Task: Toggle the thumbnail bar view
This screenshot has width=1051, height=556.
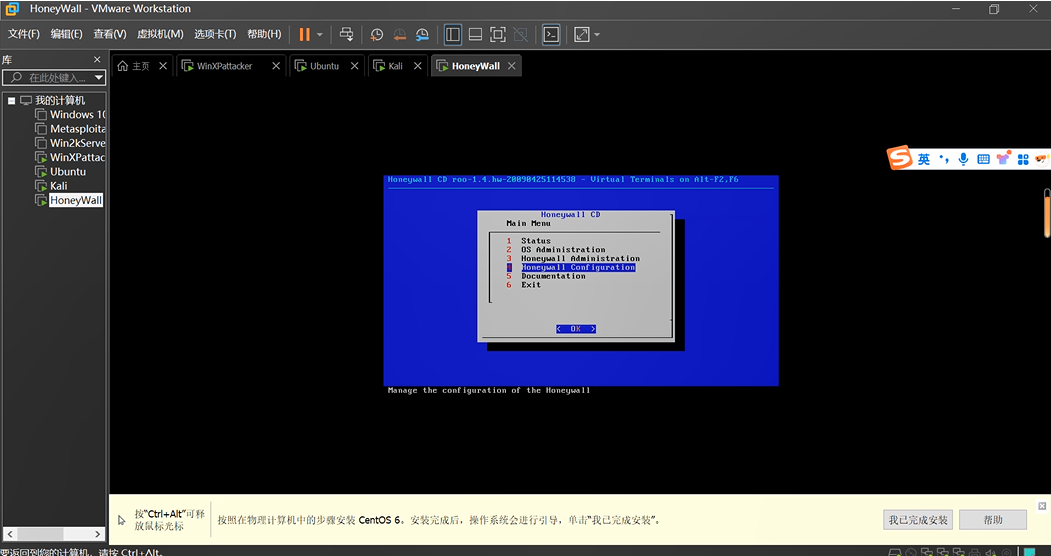Action: [x=475, y=34]
